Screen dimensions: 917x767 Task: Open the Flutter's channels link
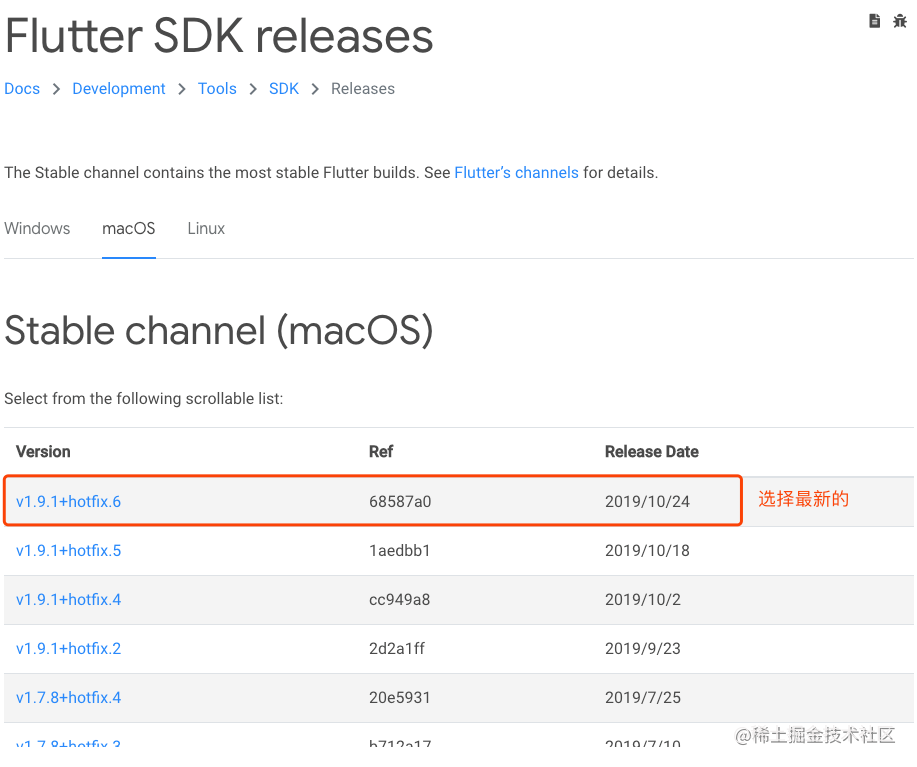516,172
